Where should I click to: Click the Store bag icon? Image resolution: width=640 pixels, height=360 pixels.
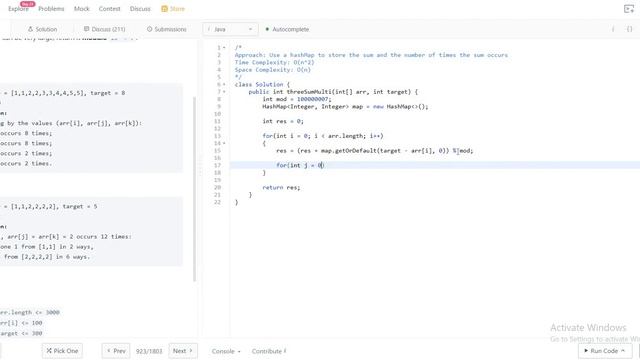point(164,9)
